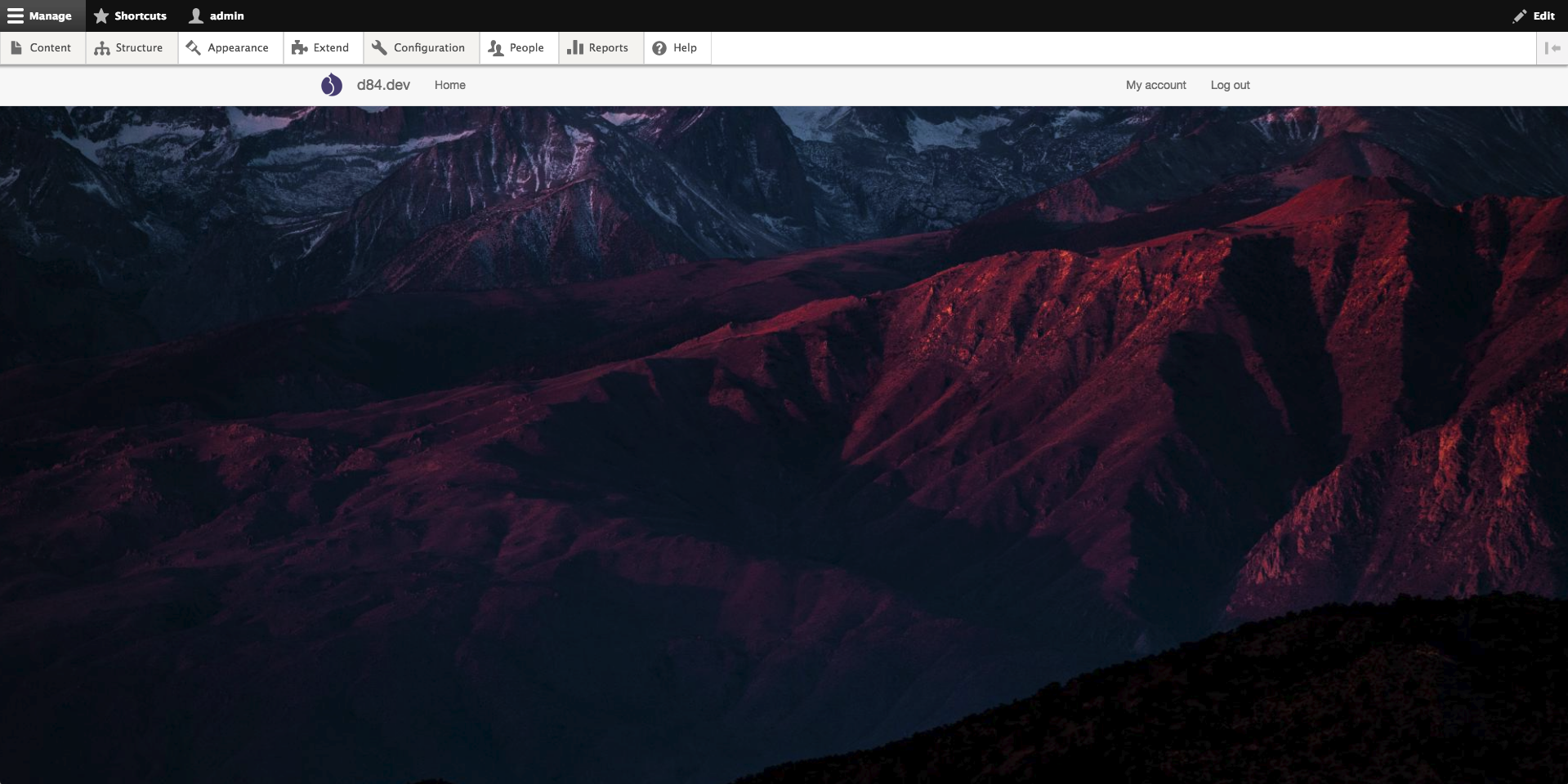Toggle the Manage toolbar tray
This screenshot has height=784, width=1568.
pos(41,16)
